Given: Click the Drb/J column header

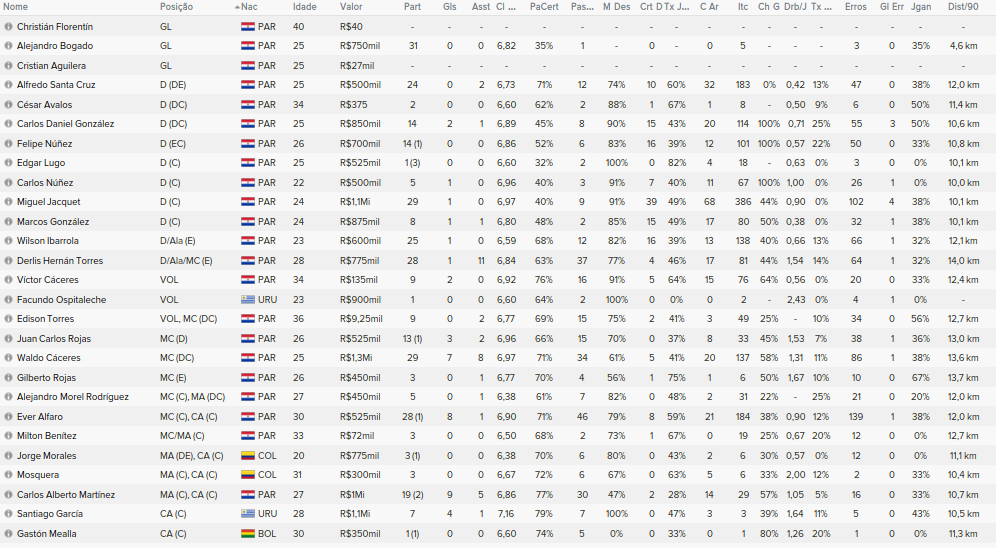Looking at the screenshot, I should coord(795,7).
